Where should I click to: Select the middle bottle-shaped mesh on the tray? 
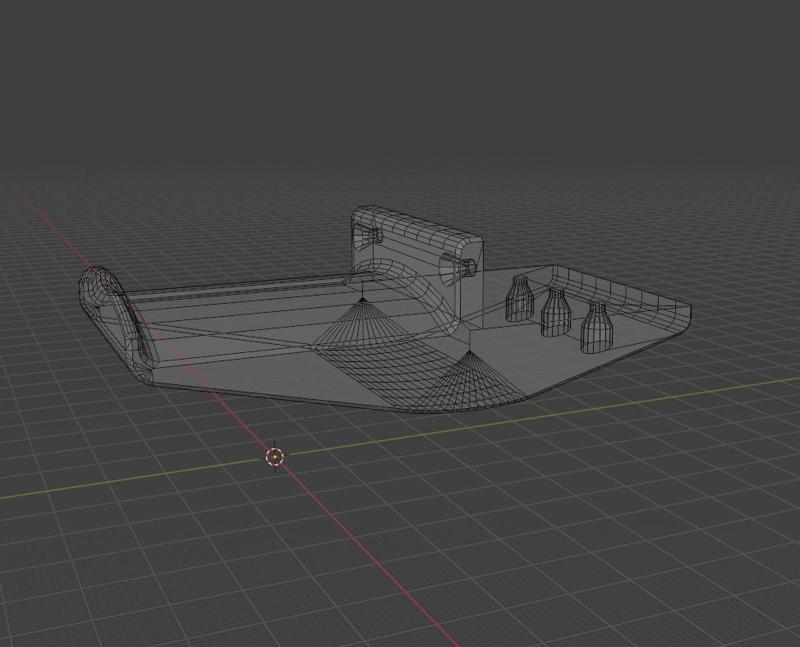click(556, 312)
